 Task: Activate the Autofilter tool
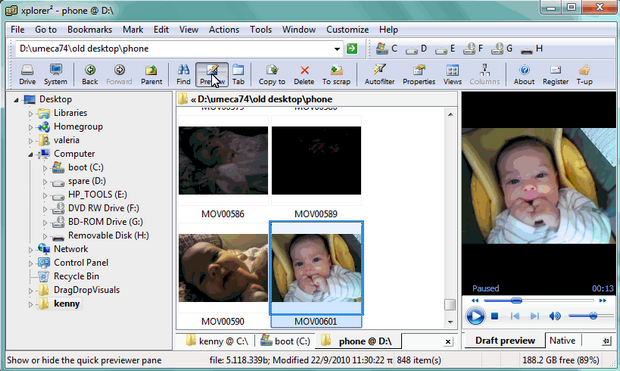point(380,74)
